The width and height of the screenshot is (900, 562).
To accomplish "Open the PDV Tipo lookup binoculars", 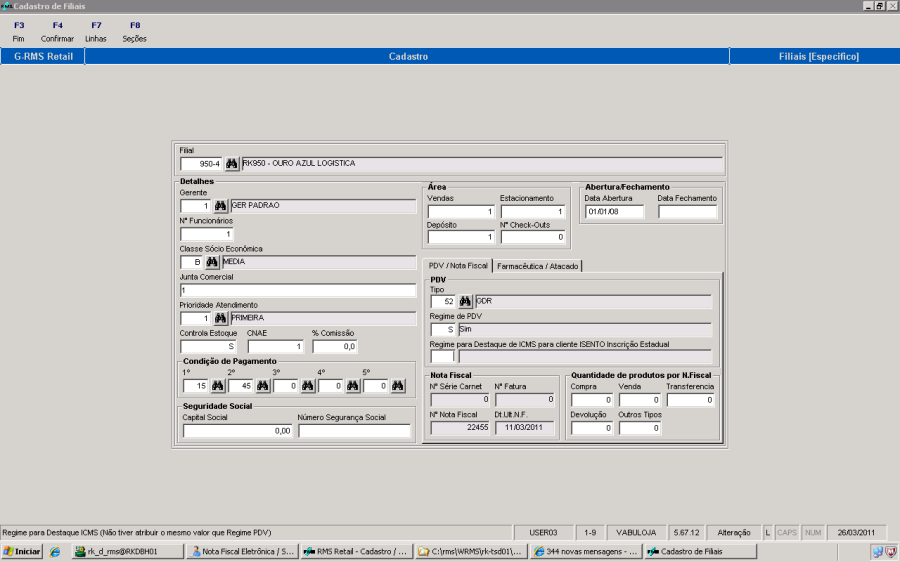I will click(465, 301).
